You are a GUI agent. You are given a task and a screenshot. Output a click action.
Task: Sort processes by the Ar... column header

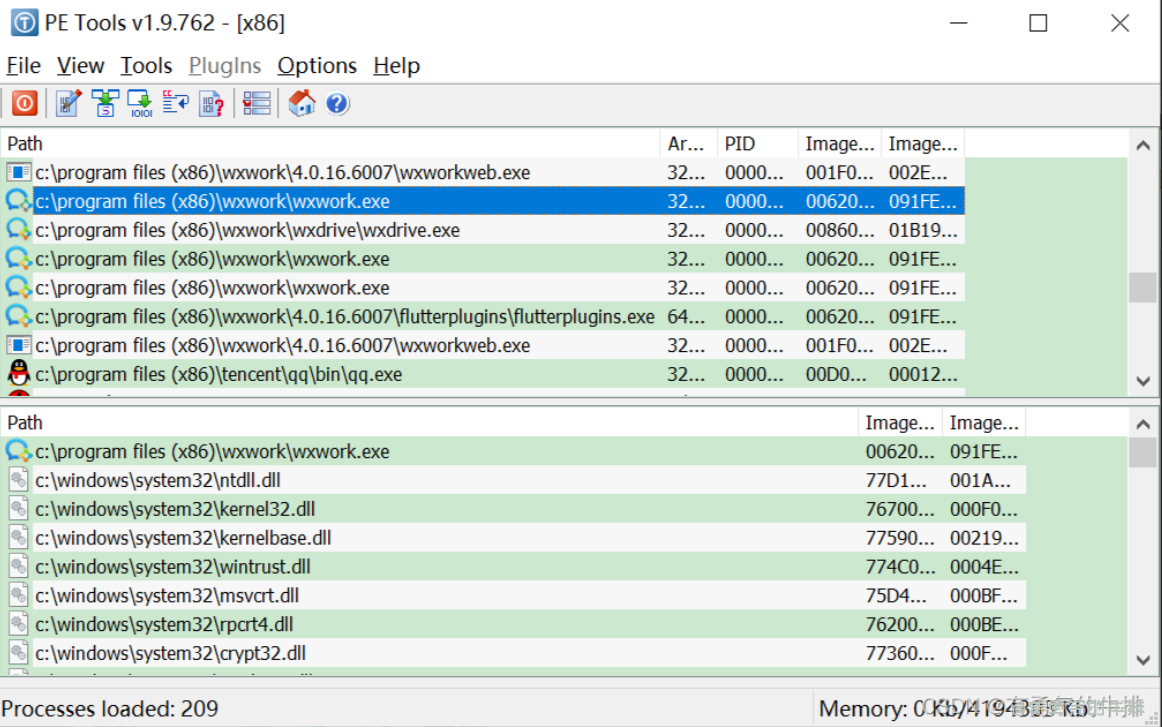pos(688,143)
